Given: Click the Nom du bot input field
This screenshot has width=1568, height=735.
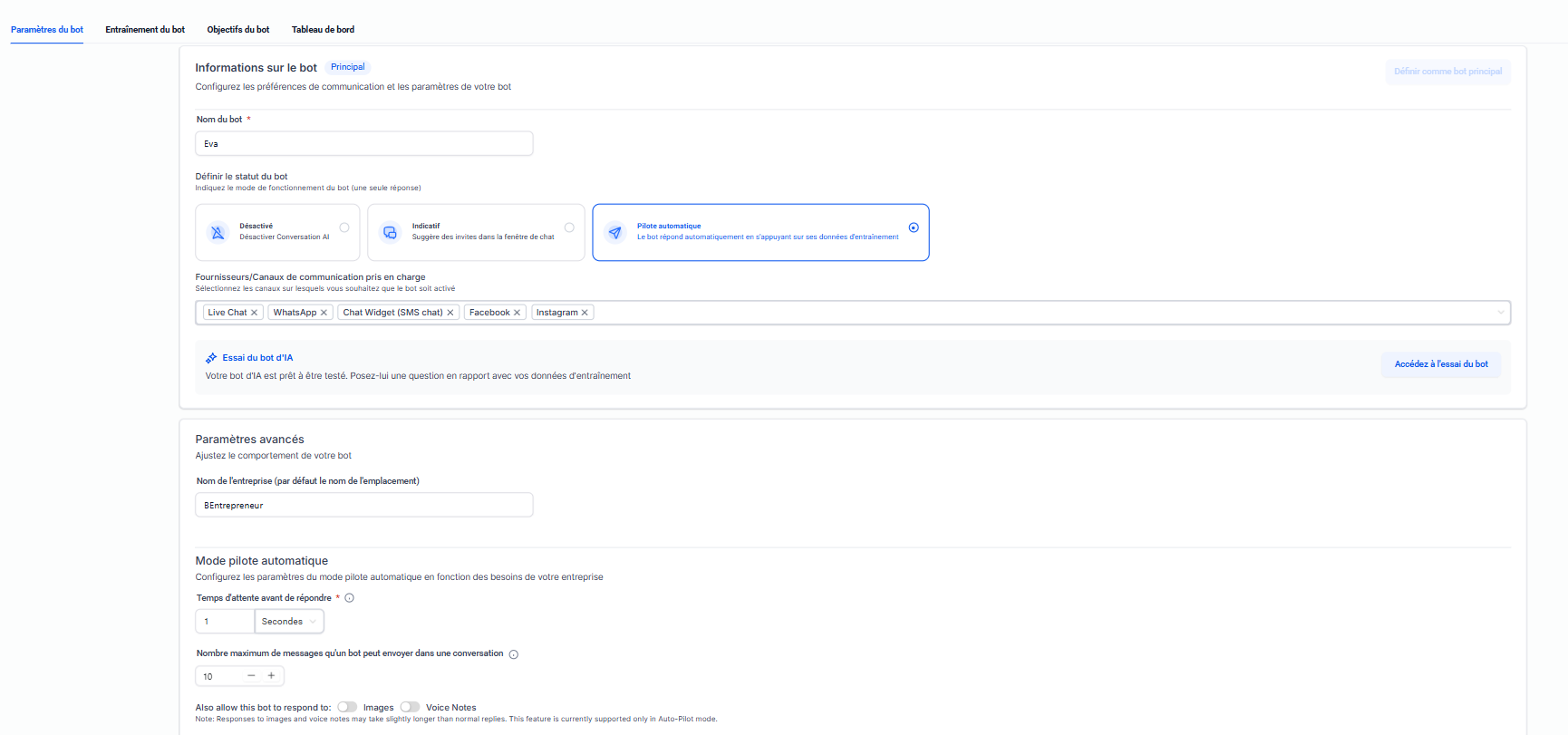Looking at the screenshot, I should tap(363, 144).
